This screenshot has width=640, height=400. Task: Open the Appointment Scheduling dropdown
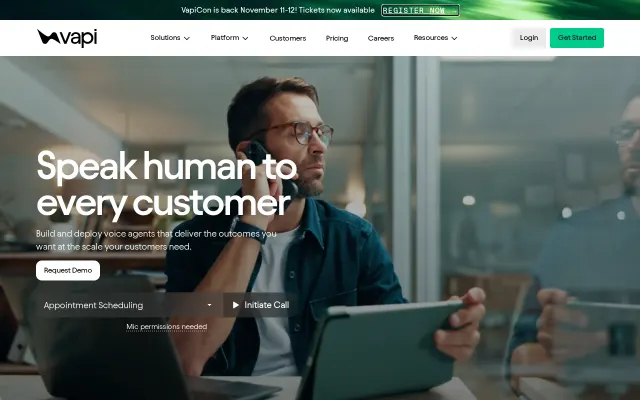(129, 305)
